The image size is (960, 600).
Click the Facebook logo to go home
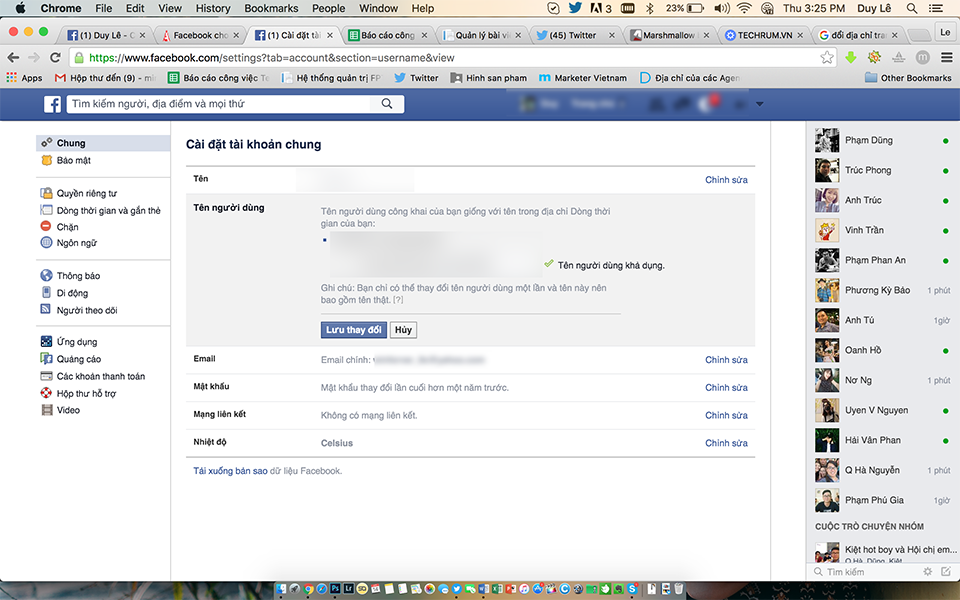point(51,103)
